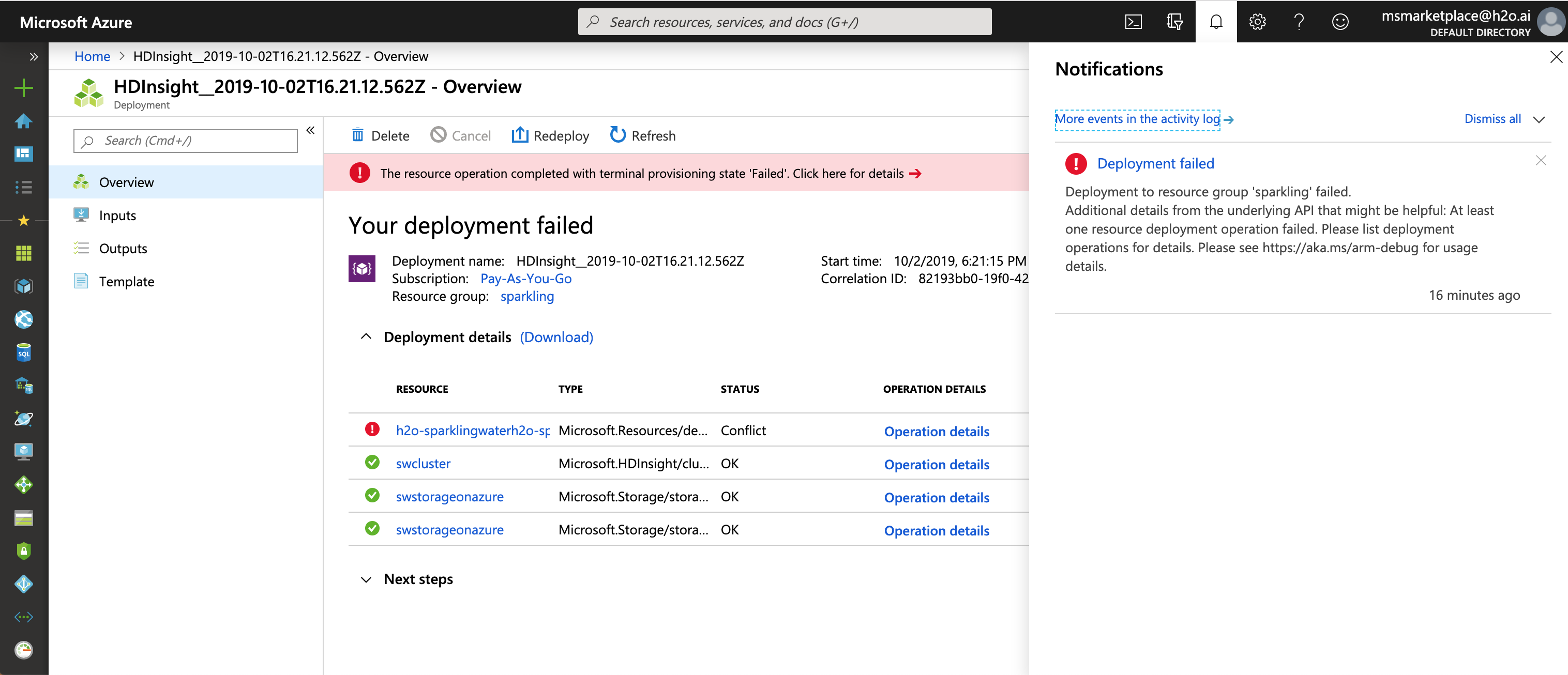Open the Security Center shield icon
This screenshot has height=675, width=1568.
click(x=23, y=551)
